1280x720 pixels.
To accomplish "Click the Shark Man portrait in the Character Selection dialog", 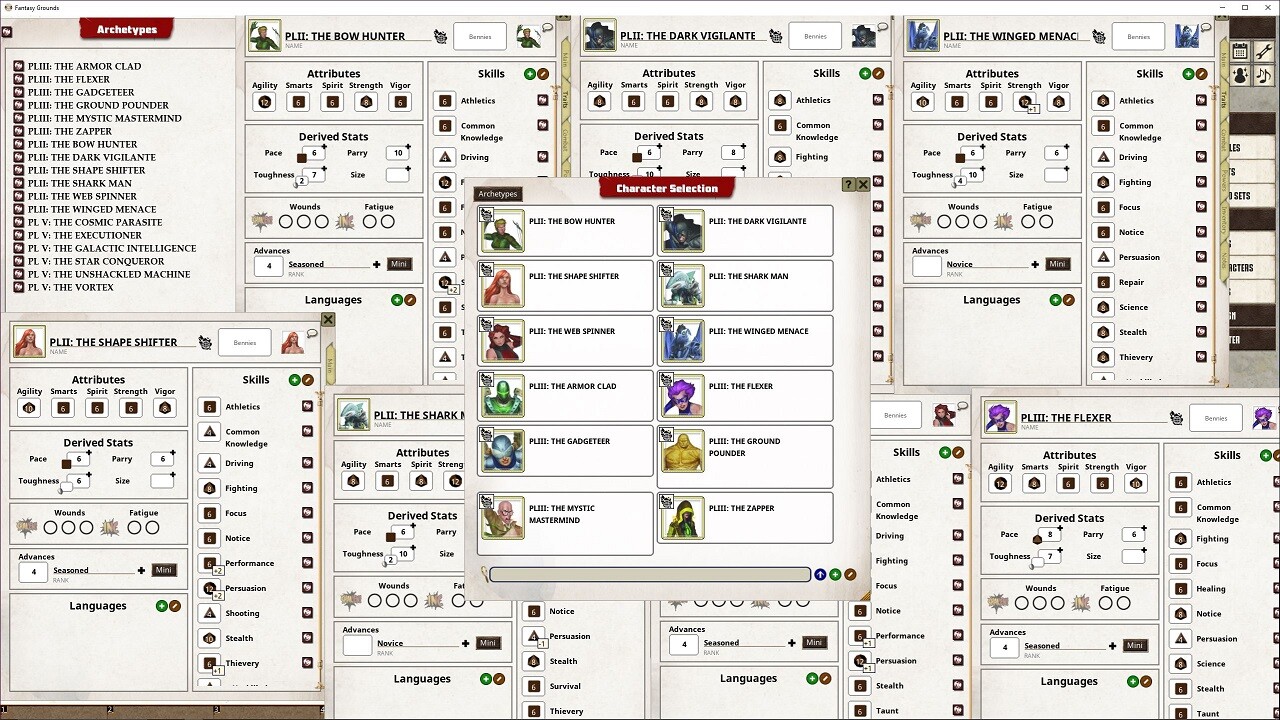I will click(681, 284).
